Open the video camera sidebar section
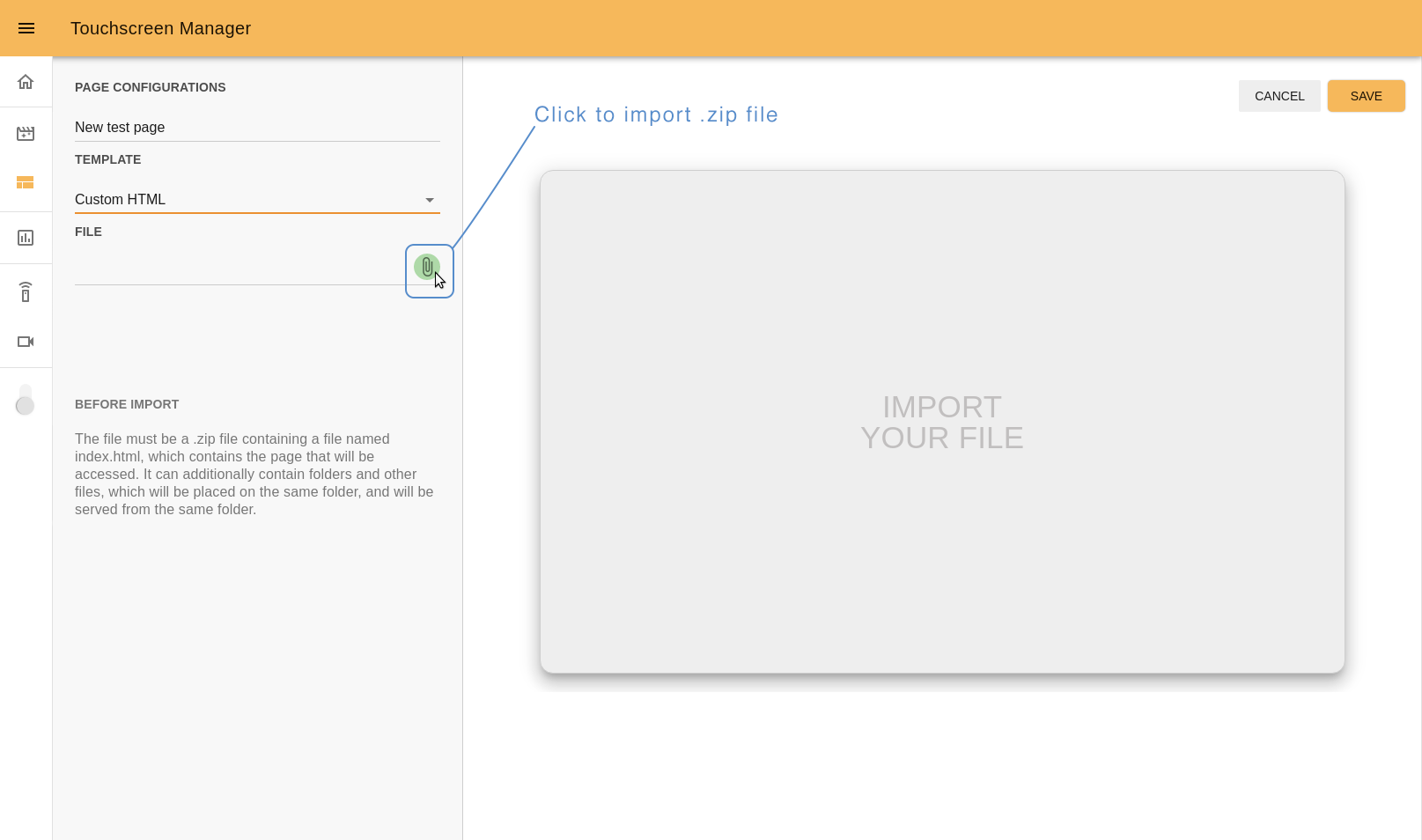 pos(26,342)
